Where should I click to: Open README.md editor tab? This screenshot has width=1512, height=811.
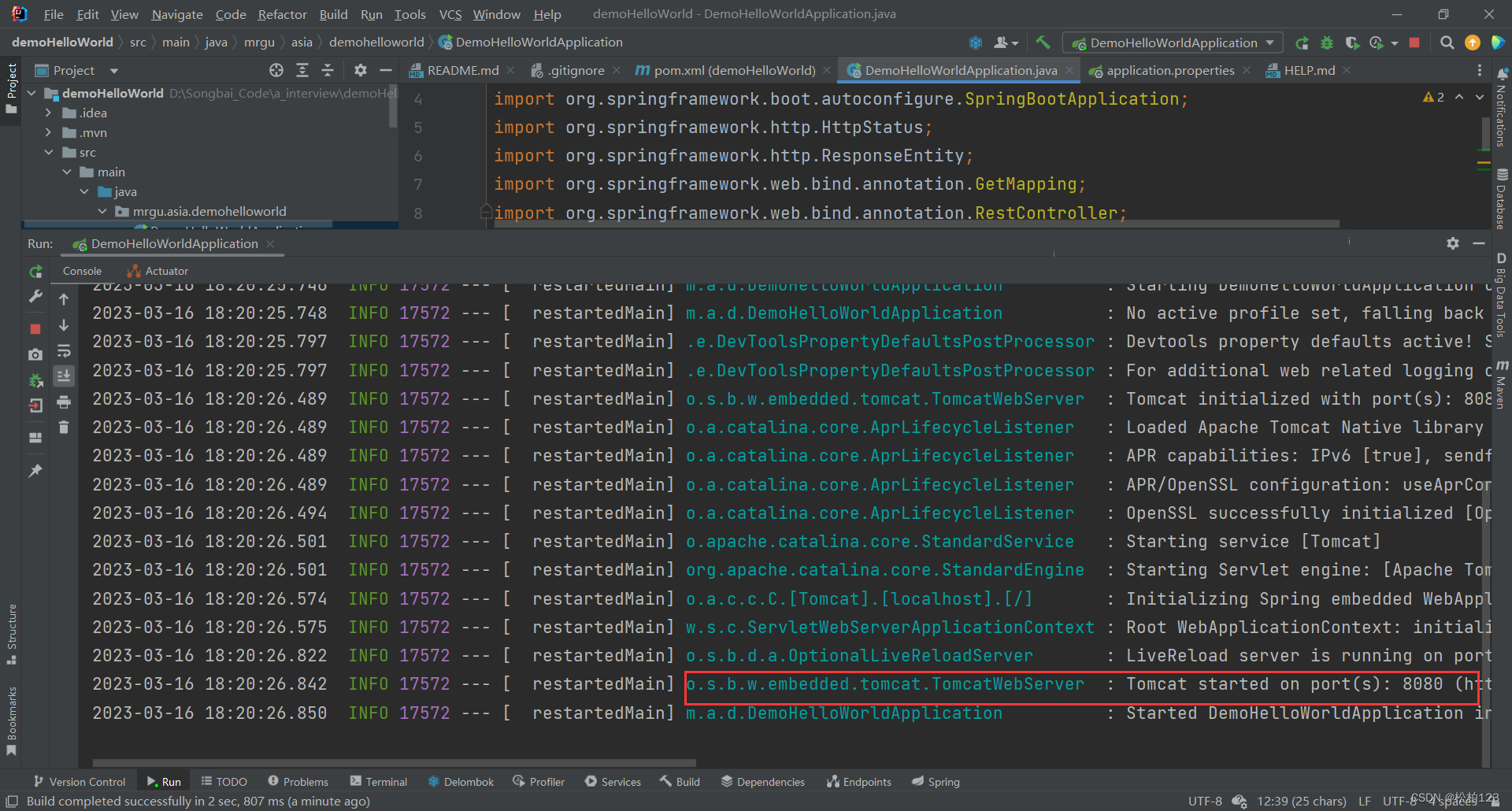click(x=463, y=70)
